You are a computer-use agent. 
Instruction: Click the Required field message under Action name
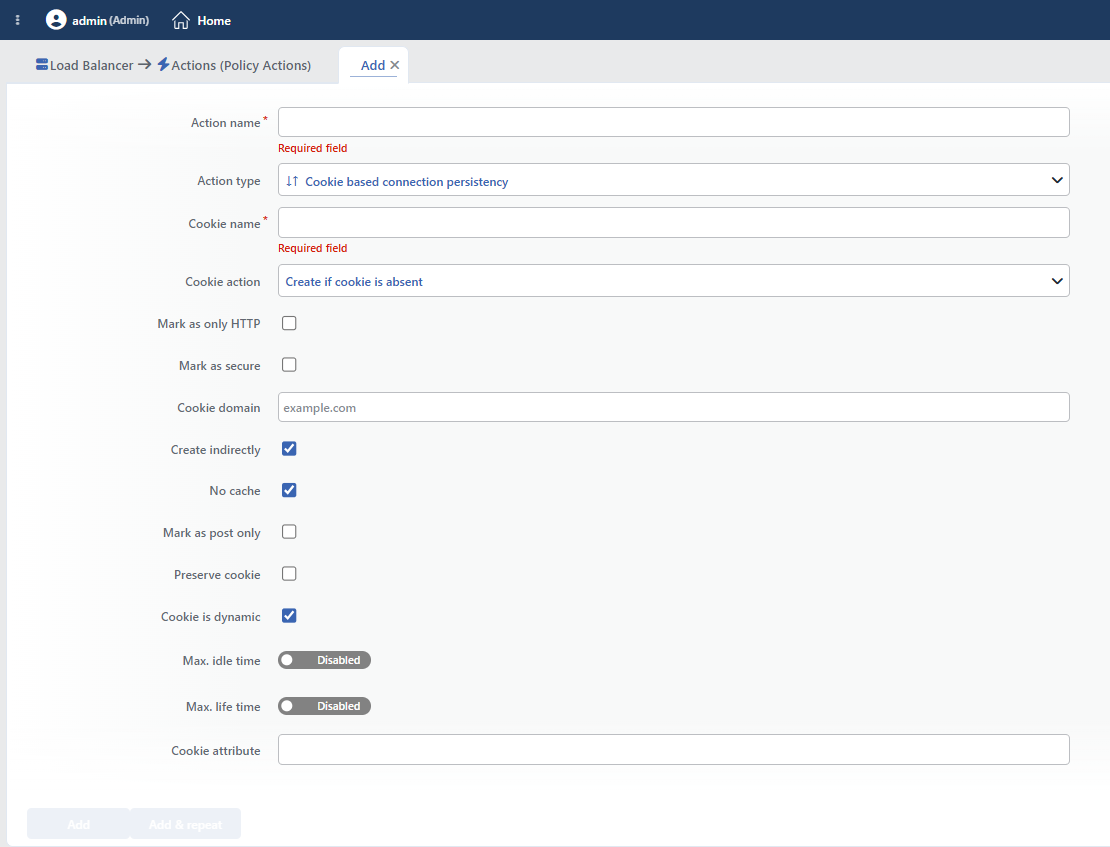(312, 148)
